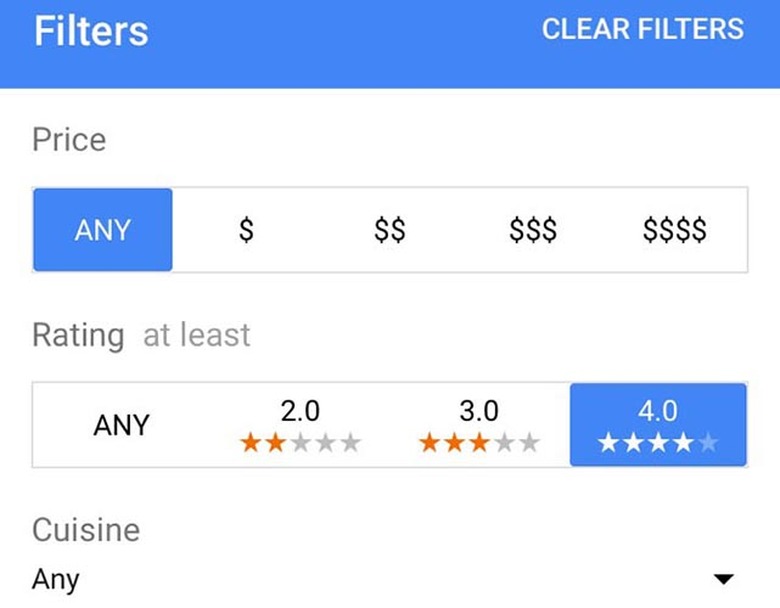Click the Price section label

(x=69, y=139)
